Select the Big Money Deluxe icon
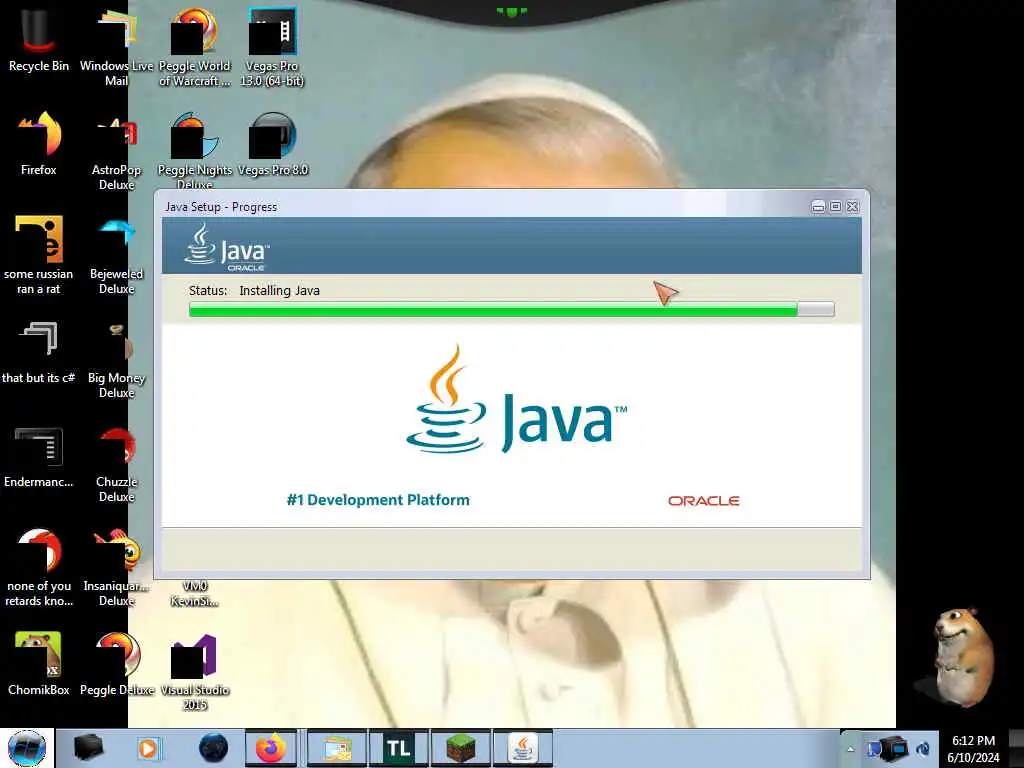 pos(116,359)
